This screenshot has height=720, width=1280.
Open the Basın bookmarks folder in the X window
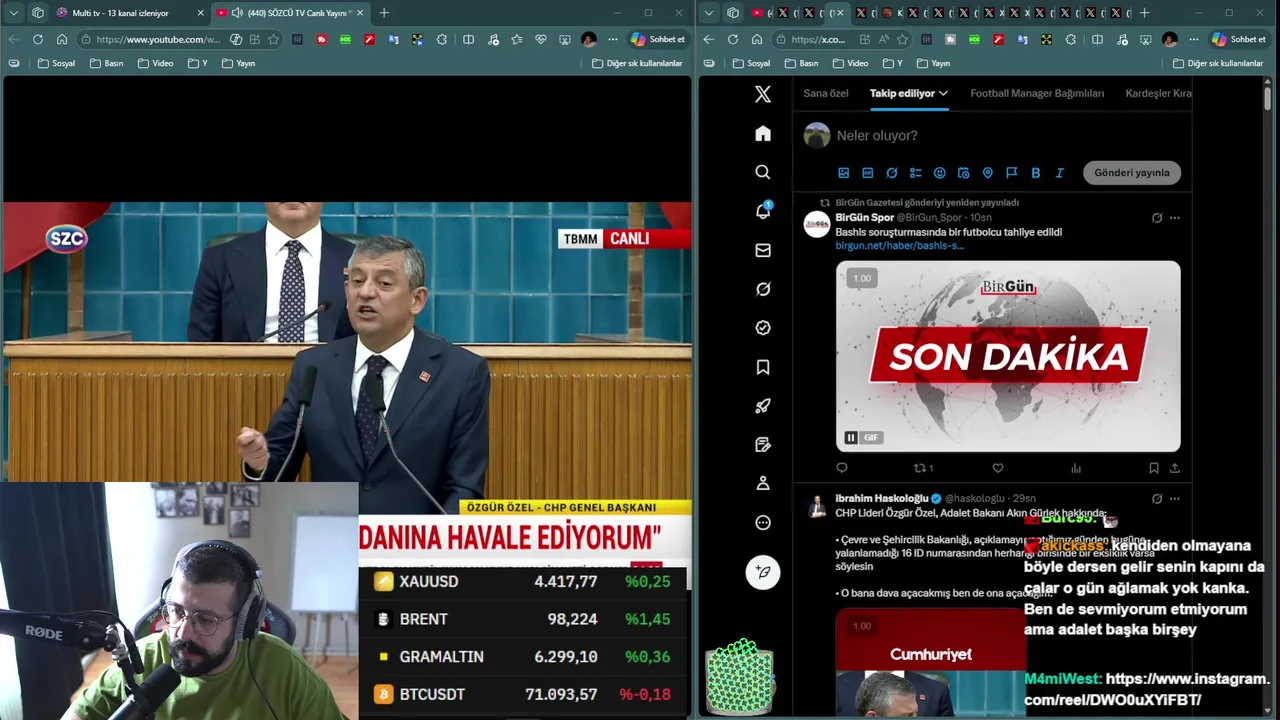803,63
